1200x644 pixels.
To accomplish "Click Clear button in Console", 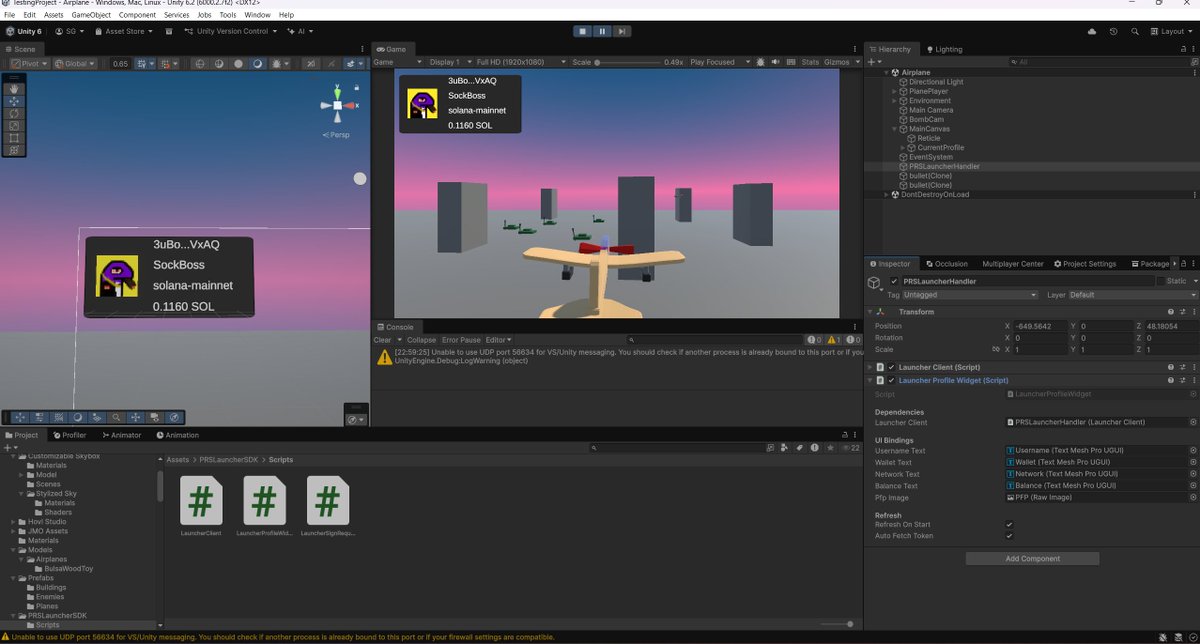I will pyautogui.click(x=382, y=340).
